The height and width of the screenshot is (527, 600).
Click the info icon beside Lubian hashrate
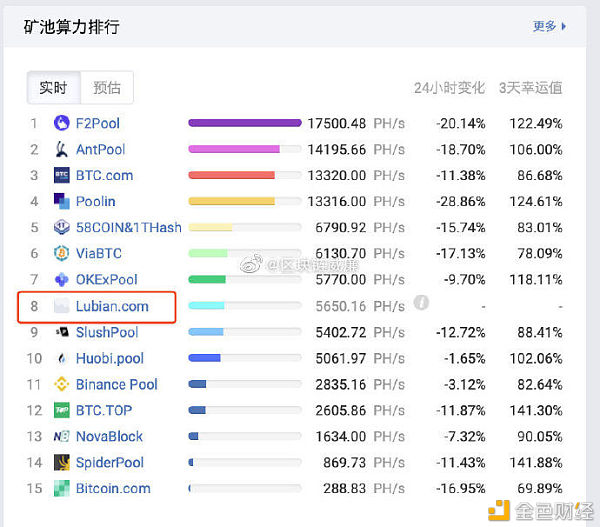pos(421,303)
